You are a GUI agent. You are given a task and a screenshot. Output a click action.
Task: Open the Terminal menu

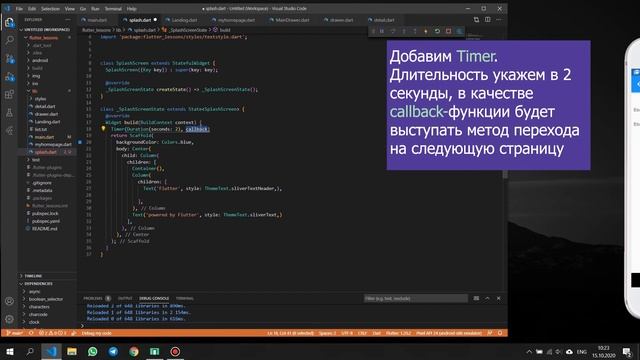click(x=113, y=9)
